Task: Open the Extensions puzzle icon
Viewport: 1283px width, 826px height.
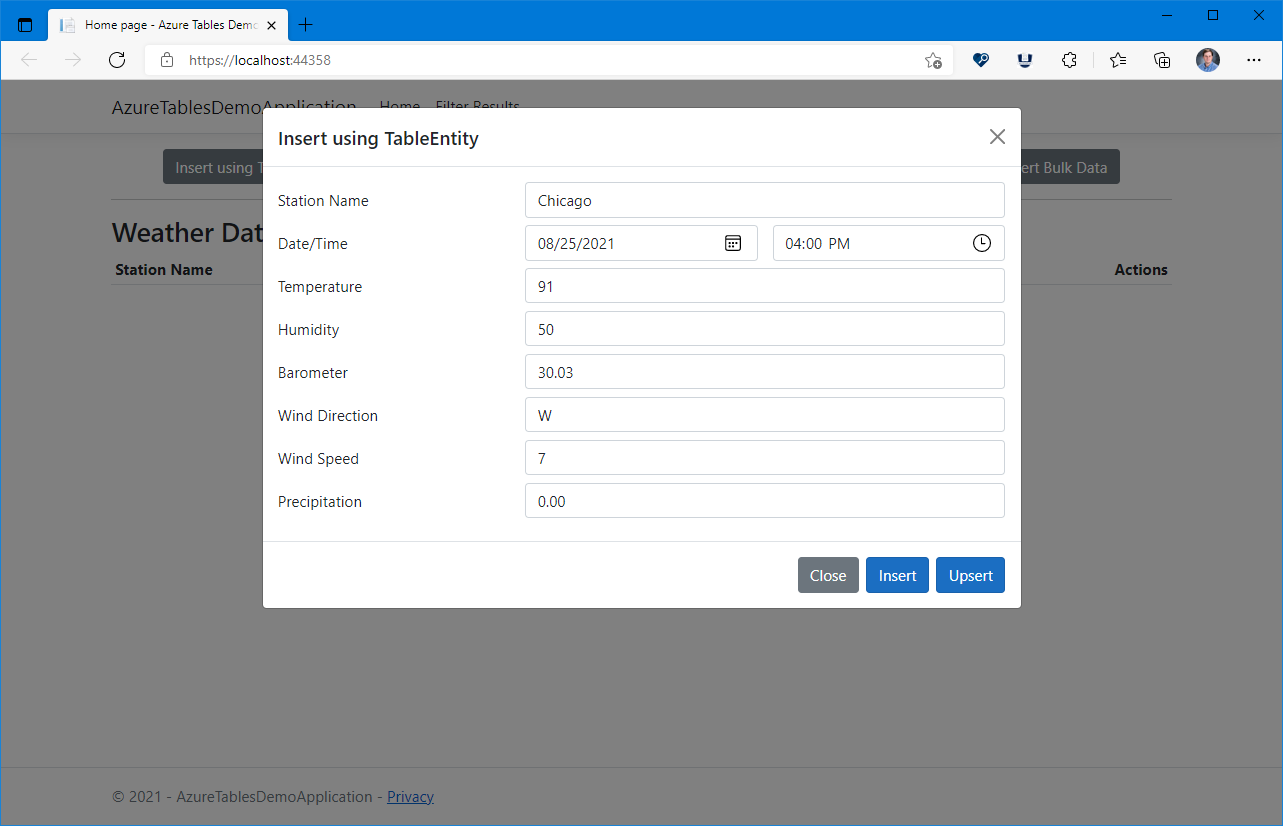Action: pyautogui.click(x=1069, y=60)
